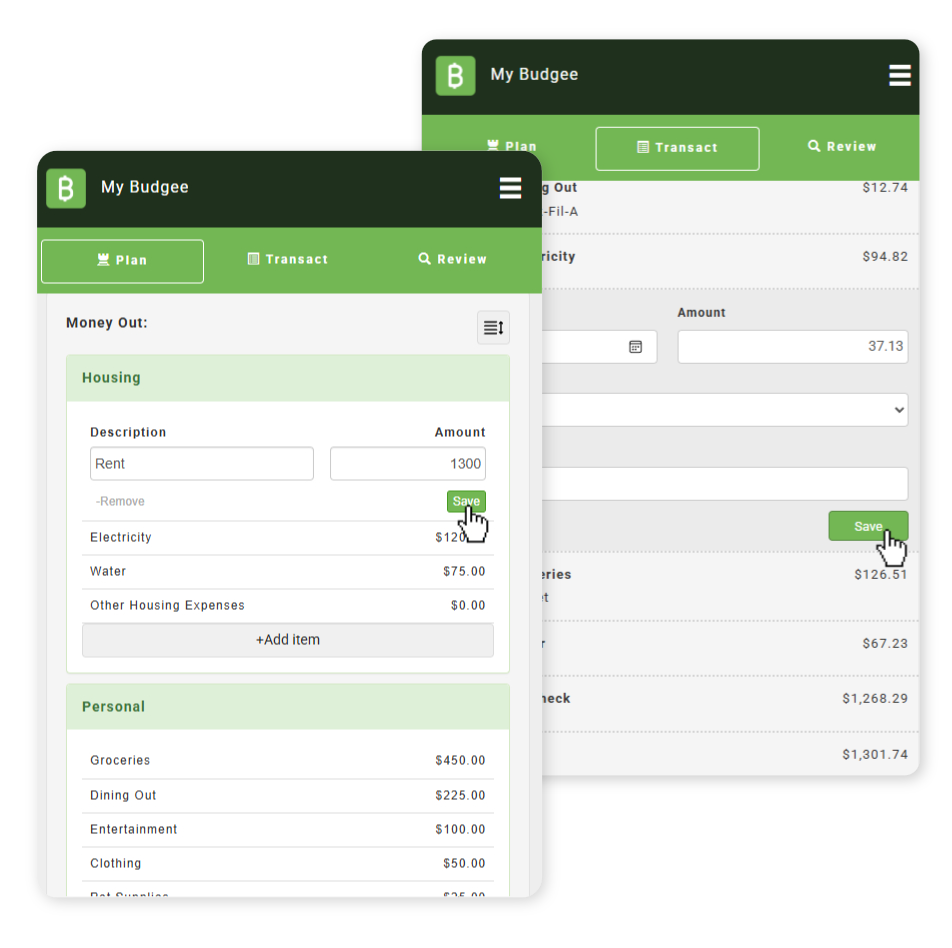Save the Rent budget item
The height and width of the screenshot is (948, 952).
[x=466, y=502]
